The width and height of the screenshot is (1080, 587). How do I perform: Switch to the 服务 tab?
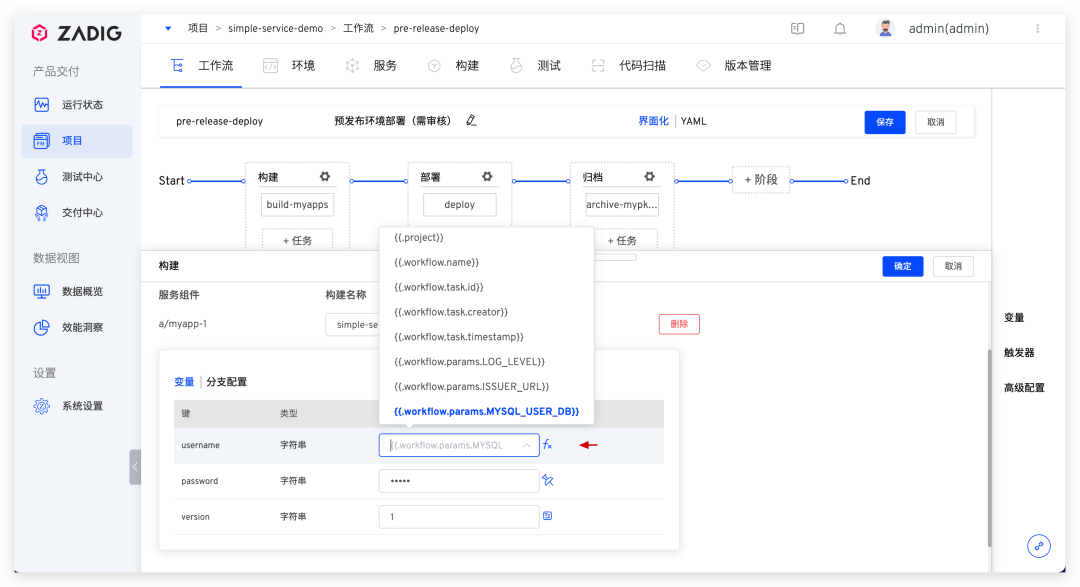click(x=371, y=65)
